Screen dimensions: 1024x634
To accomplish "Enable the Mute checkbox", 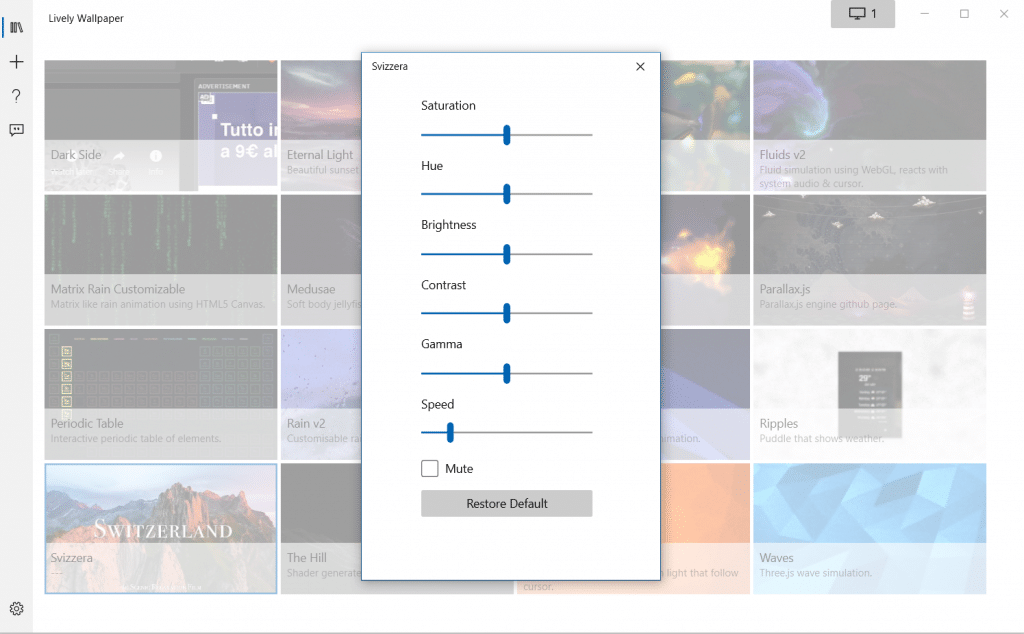I will point(430,468).
